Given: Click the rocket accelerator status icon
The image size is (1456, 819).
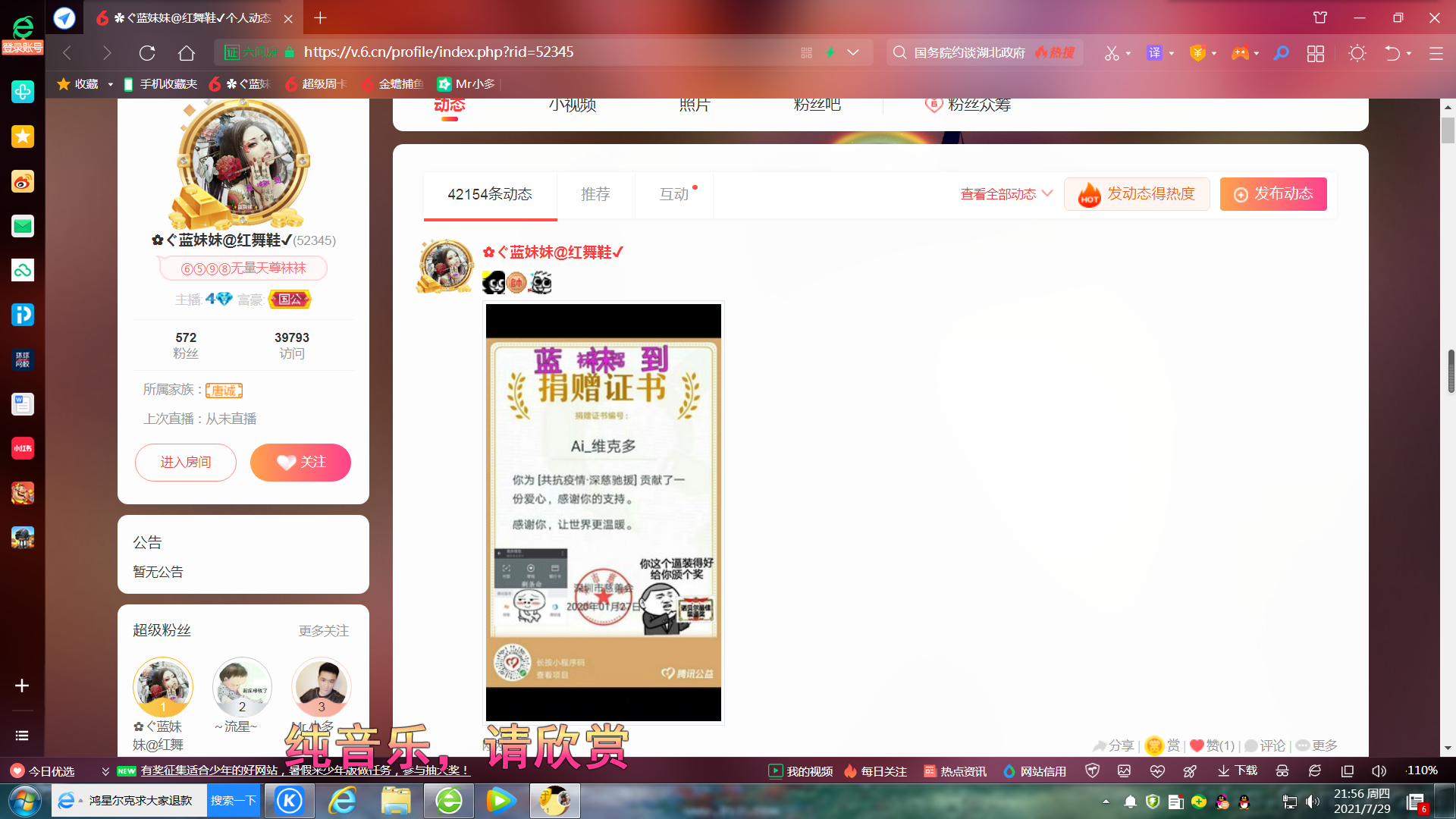Looking at the screenshot, I should pyautogui.click(x=1190, y=770).
